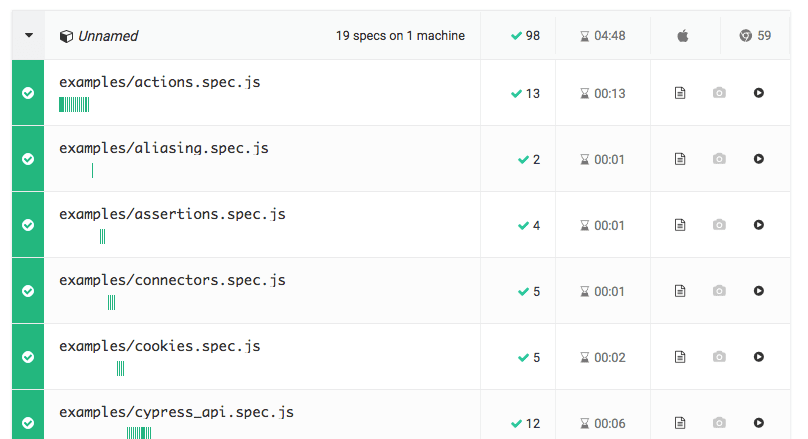The image size is (808, 439).
Task: Open examples/assertions.spec.js spec
Action: [x=172, y=214]
